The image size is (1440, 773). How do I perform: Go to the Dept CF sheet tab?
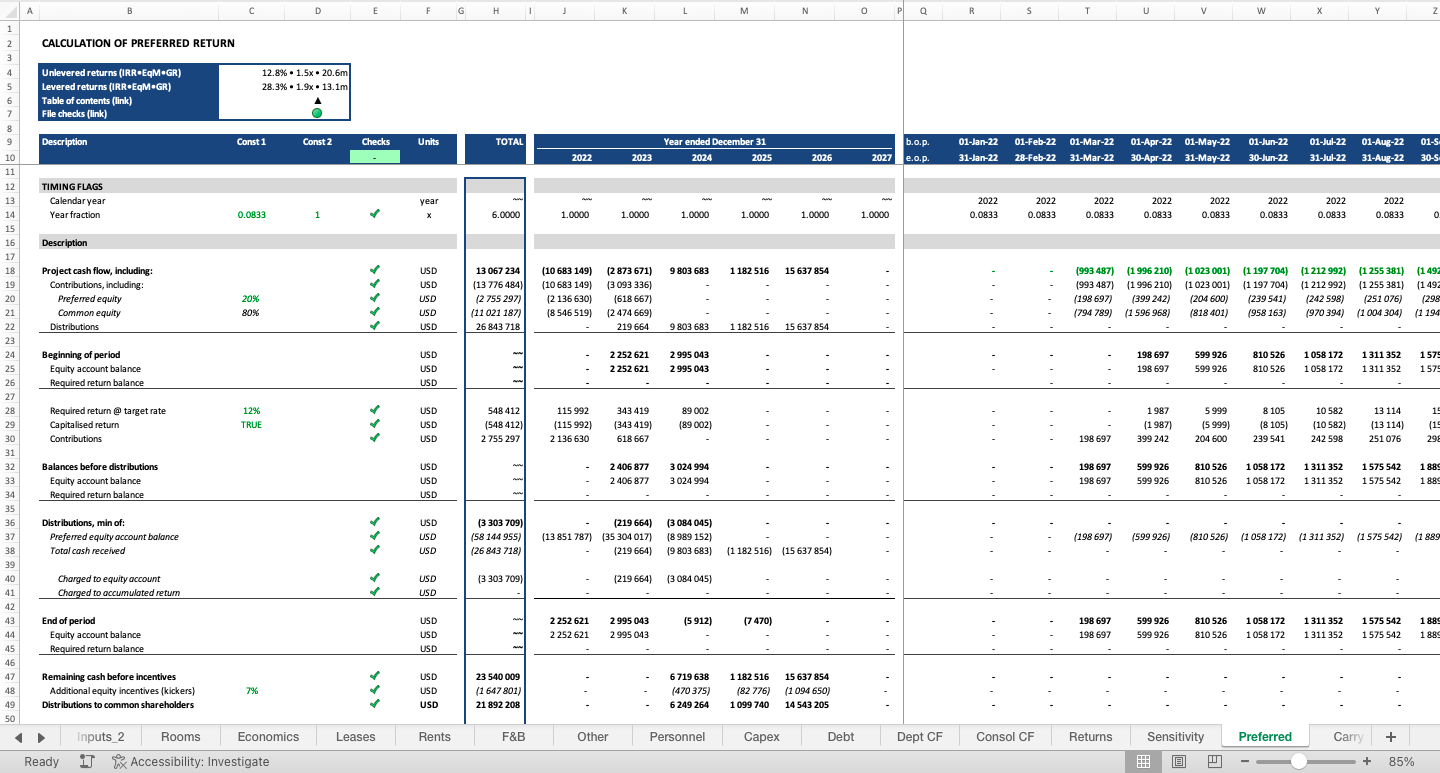coord(920,737)
